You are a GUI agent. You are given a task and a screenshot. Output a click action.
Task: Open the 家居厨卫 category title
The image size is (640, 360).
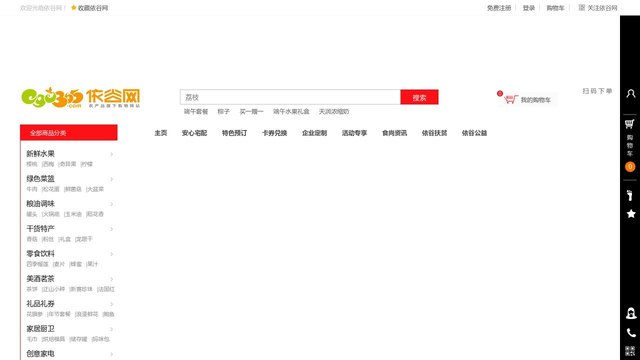[40, 329]
